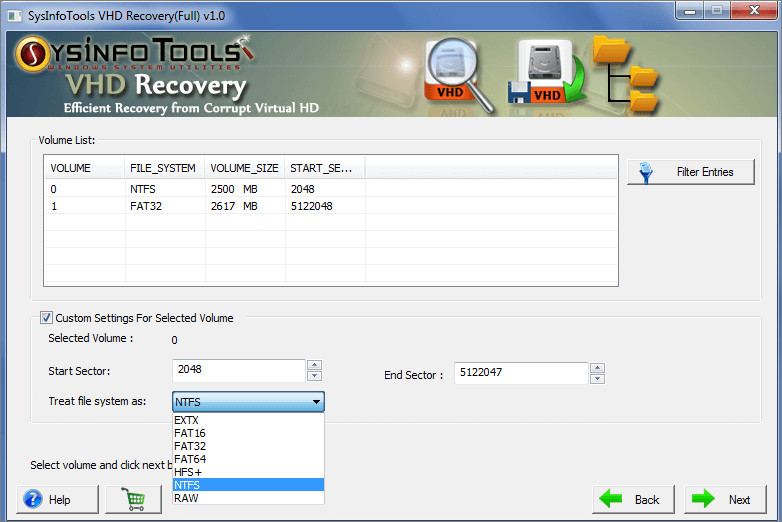
Task: Select volume 1 row in the list
Action: [x=331, y=206]
